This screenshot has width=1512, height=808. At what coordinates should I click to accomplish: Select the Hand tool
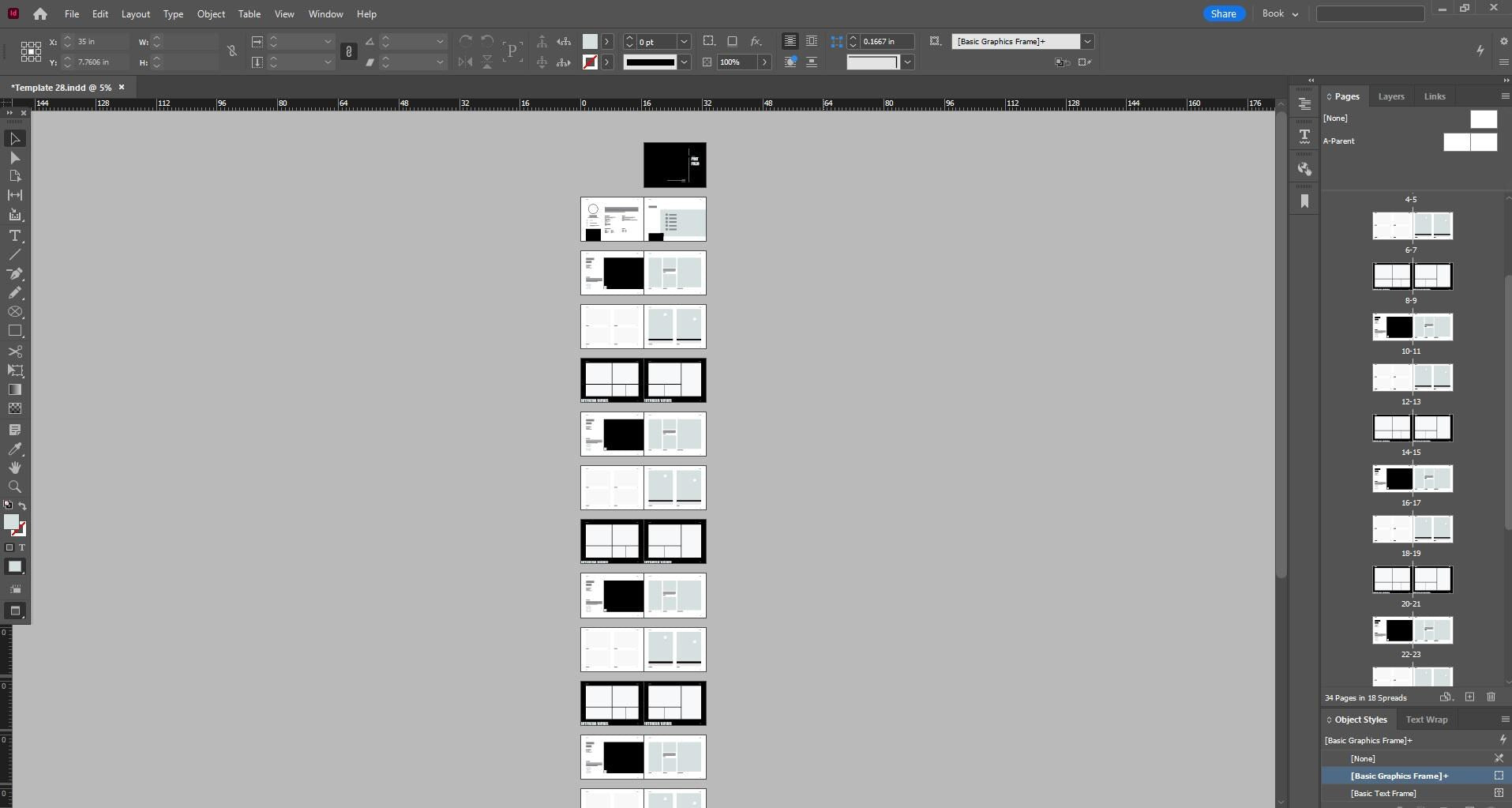coord(15,468)
